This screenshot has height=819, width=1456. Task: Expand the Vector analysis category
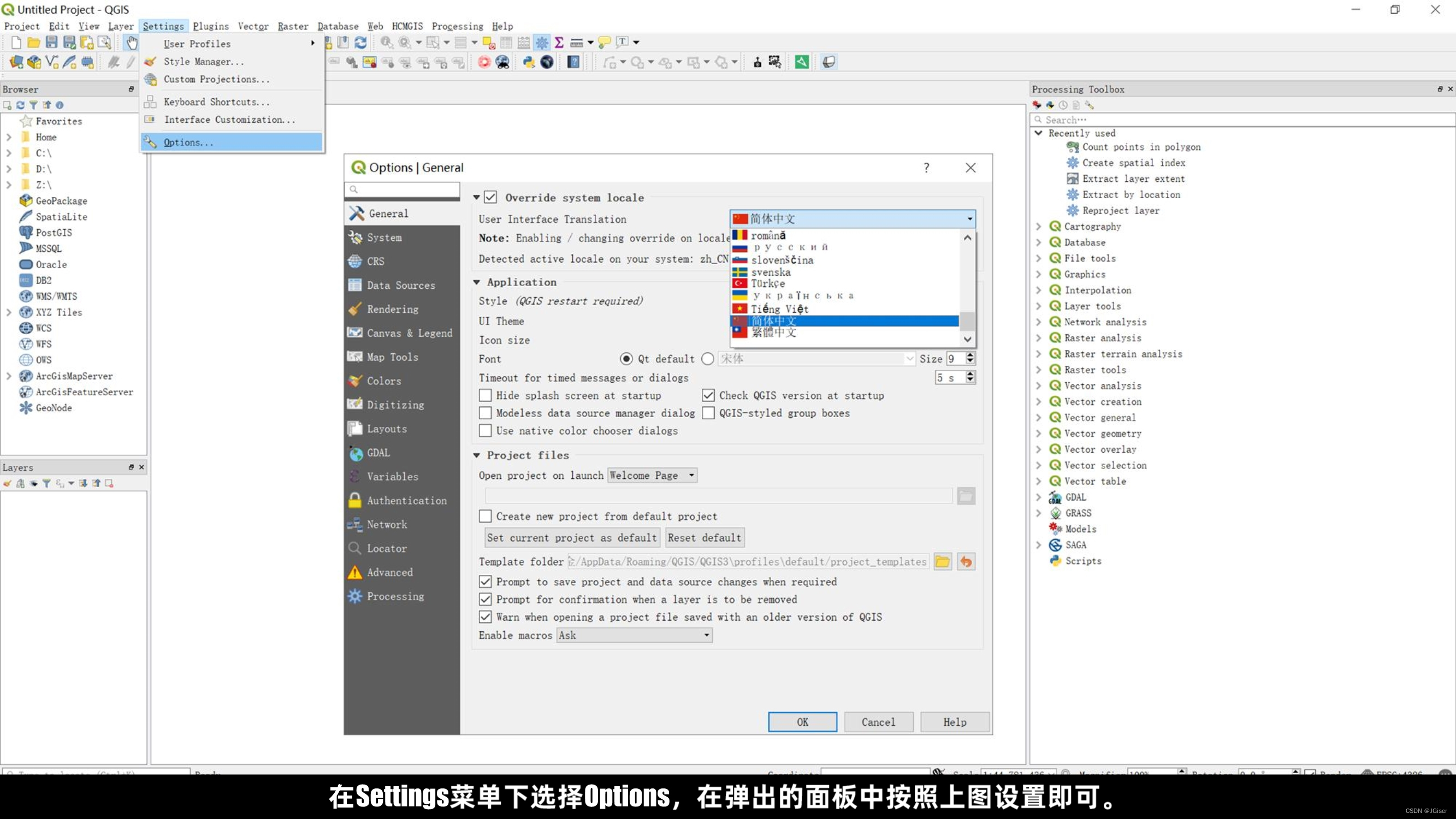pos(1039,385)
